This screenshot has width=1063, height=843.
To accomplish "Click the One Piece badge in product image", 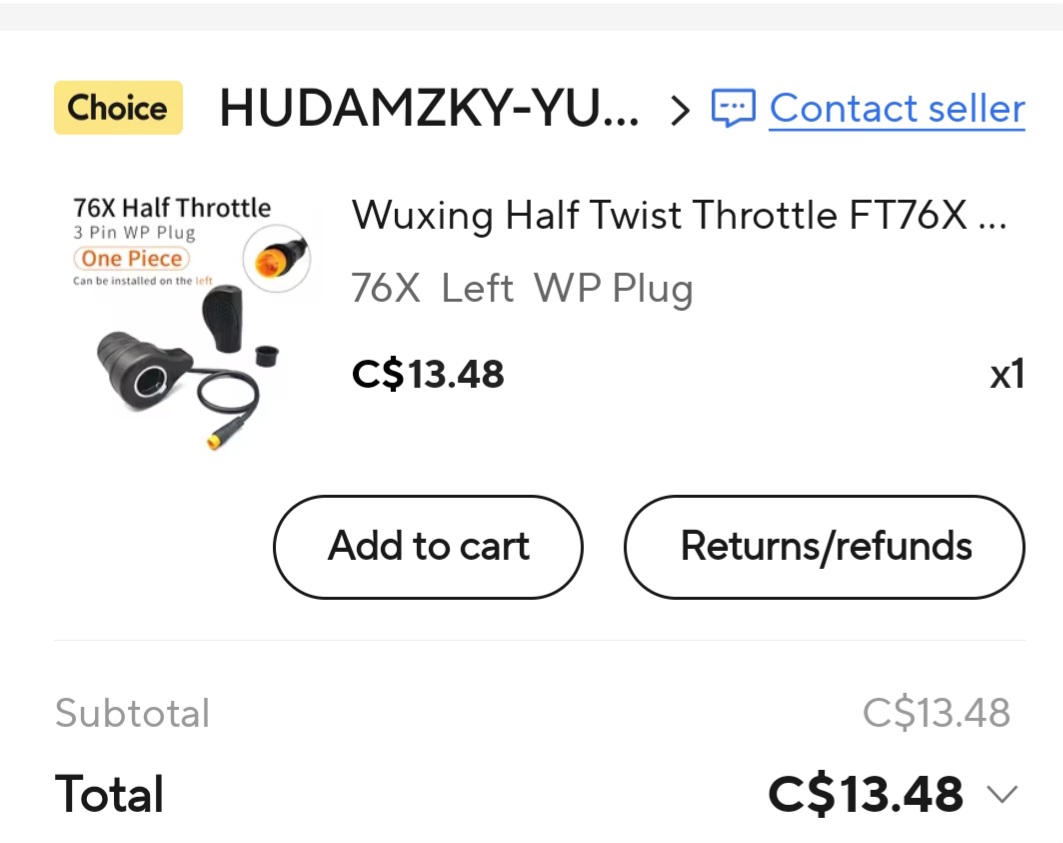I will [132, 258].
